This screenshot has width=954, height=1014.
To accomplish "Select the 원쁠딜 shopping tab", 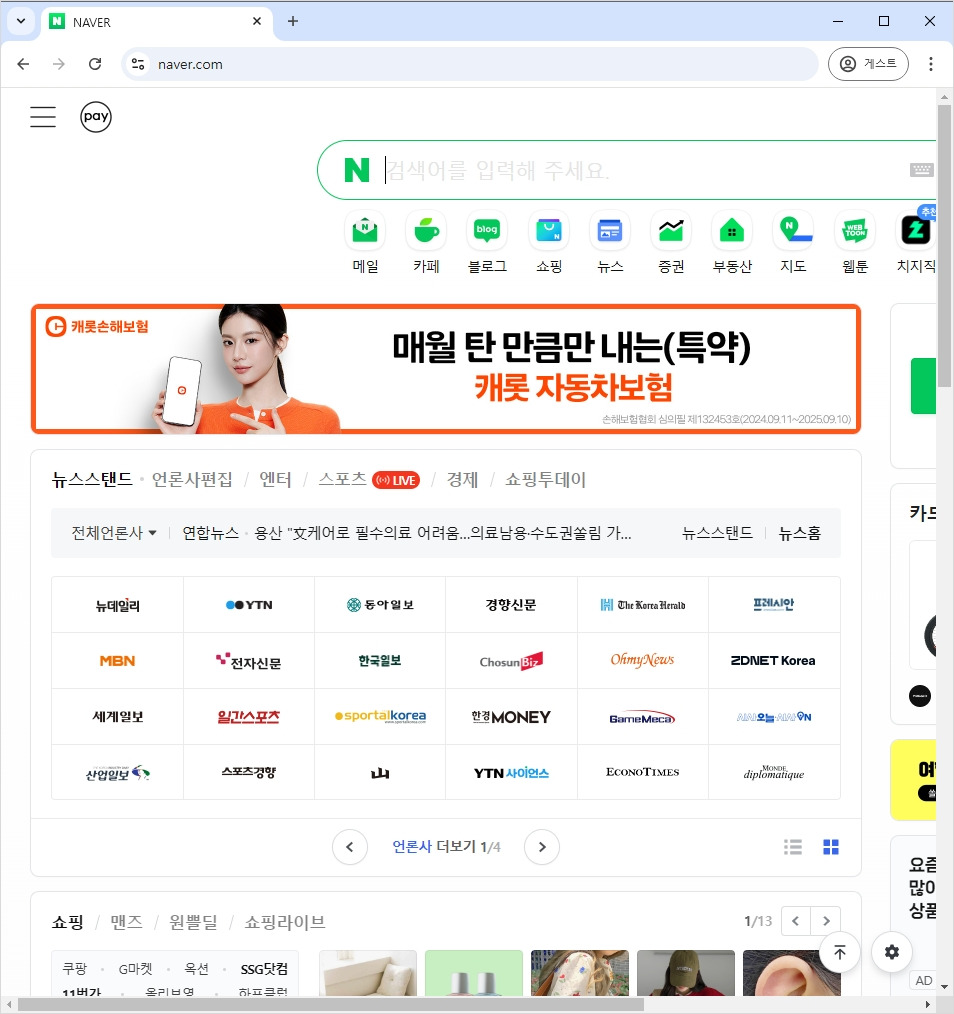I will [193, 922].
